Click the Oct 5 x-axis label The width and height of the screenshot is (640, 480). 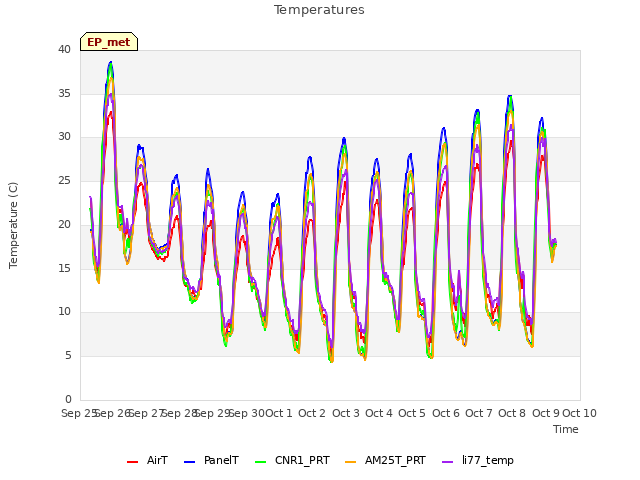412,413
